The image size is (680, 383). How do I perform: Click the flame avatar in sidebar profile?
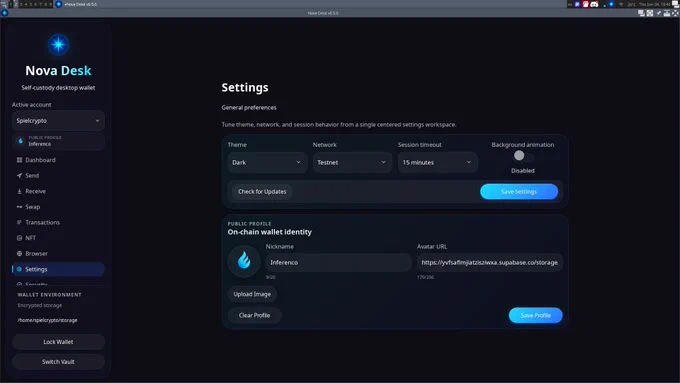coord(20,141)
